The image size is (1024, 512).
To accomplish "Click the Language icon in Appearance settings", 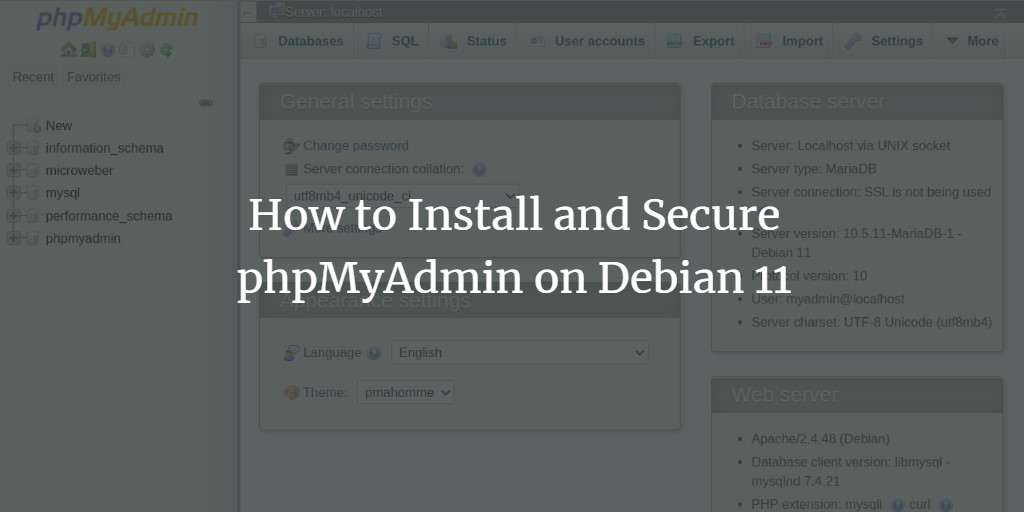I will (291, 353).
